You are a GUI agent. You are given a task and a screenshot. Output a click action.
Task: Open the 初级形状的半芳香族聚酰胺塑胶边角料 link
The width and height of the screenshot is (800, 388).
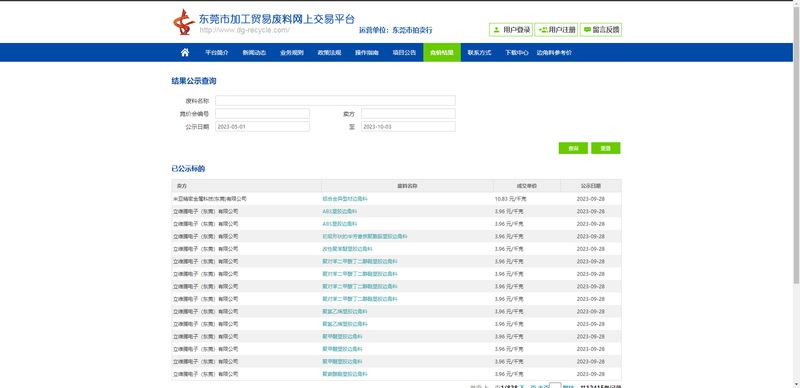(365, 236)
